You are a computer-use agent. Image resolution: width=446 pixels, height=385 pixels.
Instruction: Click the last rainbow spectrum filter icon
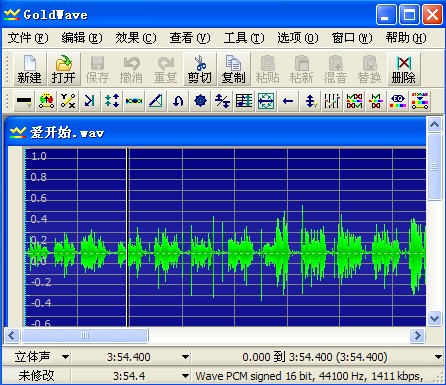420,101
